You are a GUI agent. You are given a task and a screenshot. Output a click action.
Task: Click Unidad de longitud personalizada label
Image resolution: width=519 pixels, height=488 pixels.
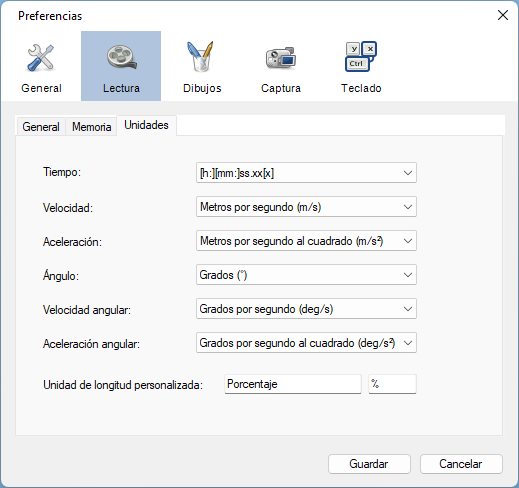pyautogui.click(x=123, y=385)
